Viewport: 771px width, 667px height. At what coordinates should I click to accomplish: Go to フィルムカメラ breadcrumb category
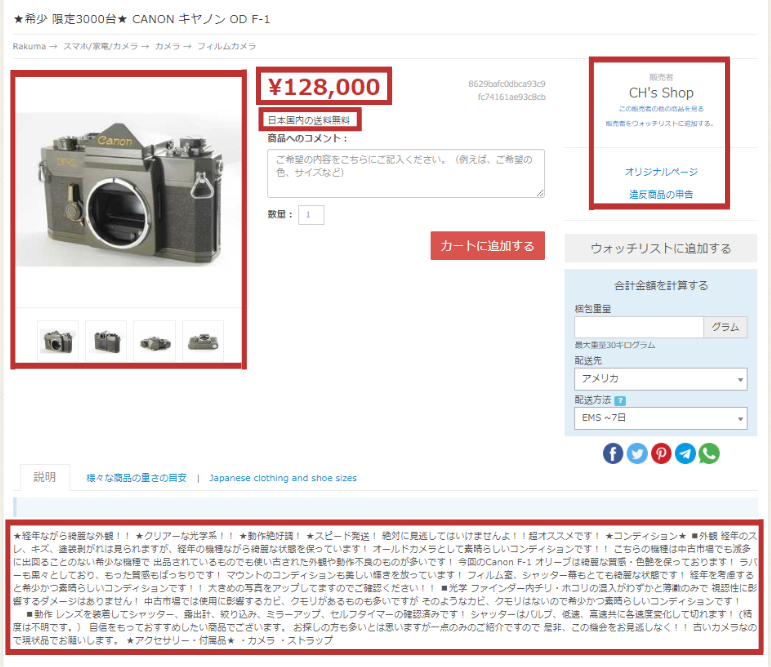227,46
